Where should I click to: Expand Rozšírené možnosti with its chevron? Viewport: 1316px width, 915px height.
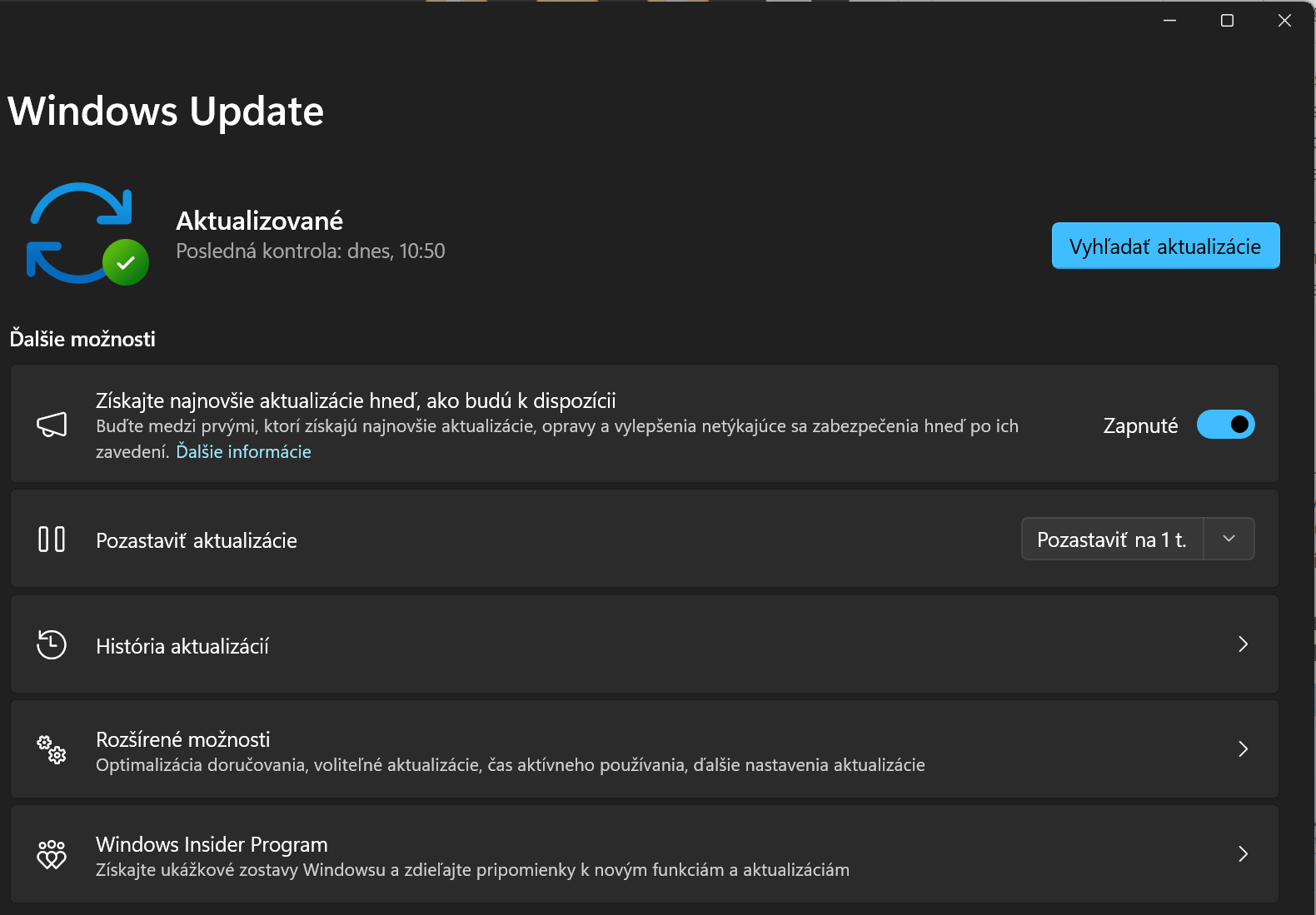[1243, 749]
